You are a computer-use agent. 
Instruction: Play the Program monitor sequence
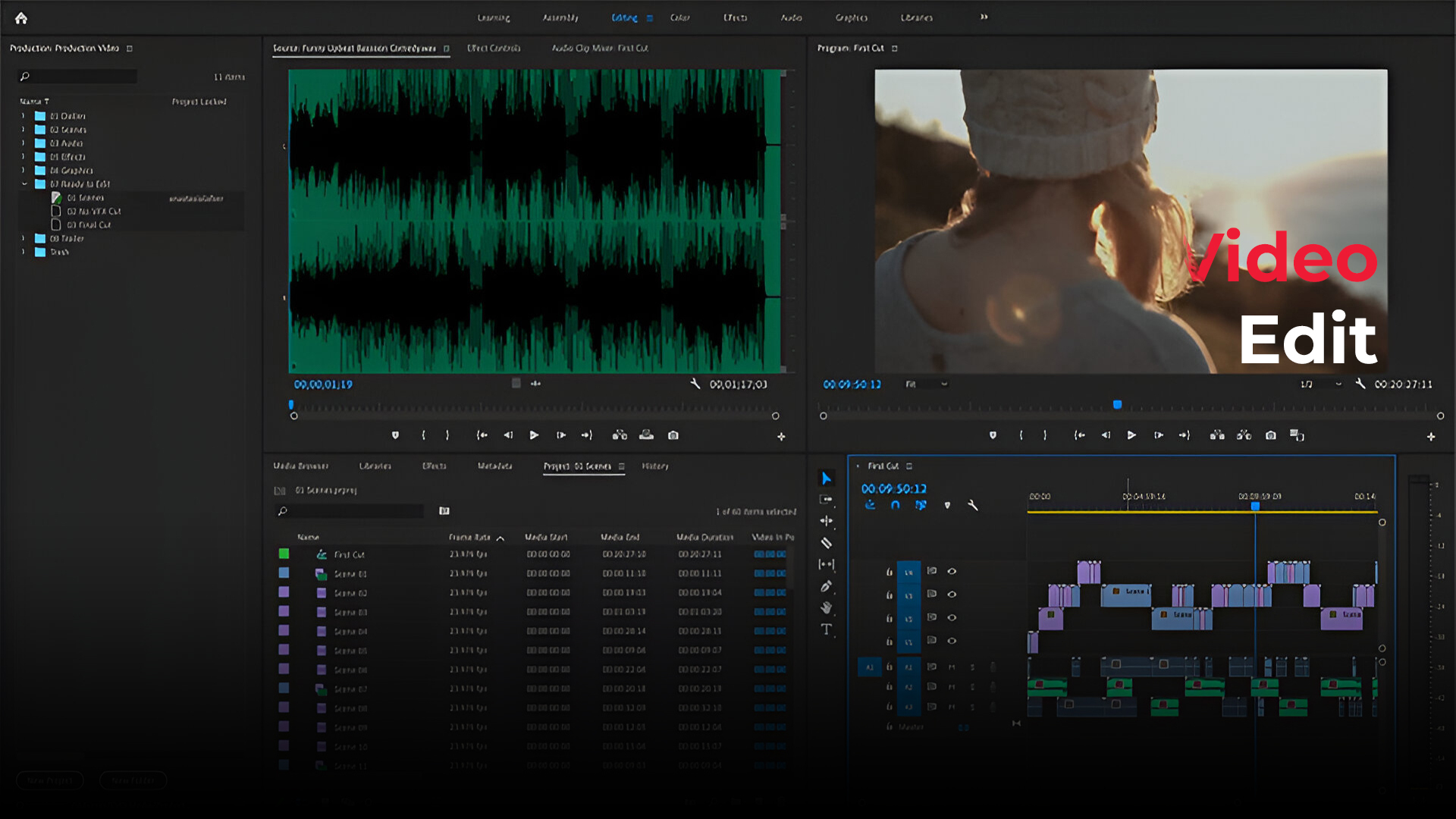[1131, 435]
